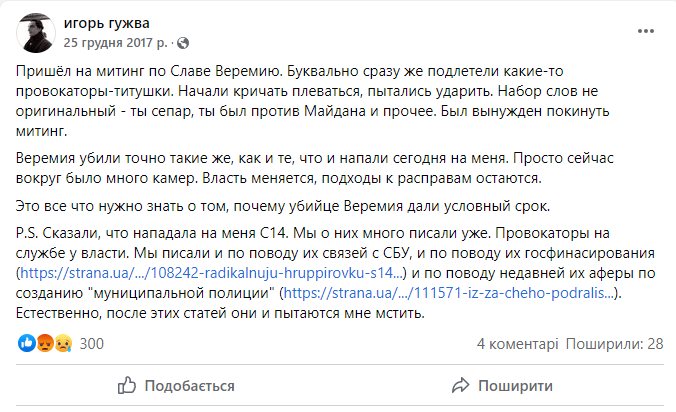Open the 300 reactions count
Viewport: 676px width, 412px height.
tap(92, 344)
